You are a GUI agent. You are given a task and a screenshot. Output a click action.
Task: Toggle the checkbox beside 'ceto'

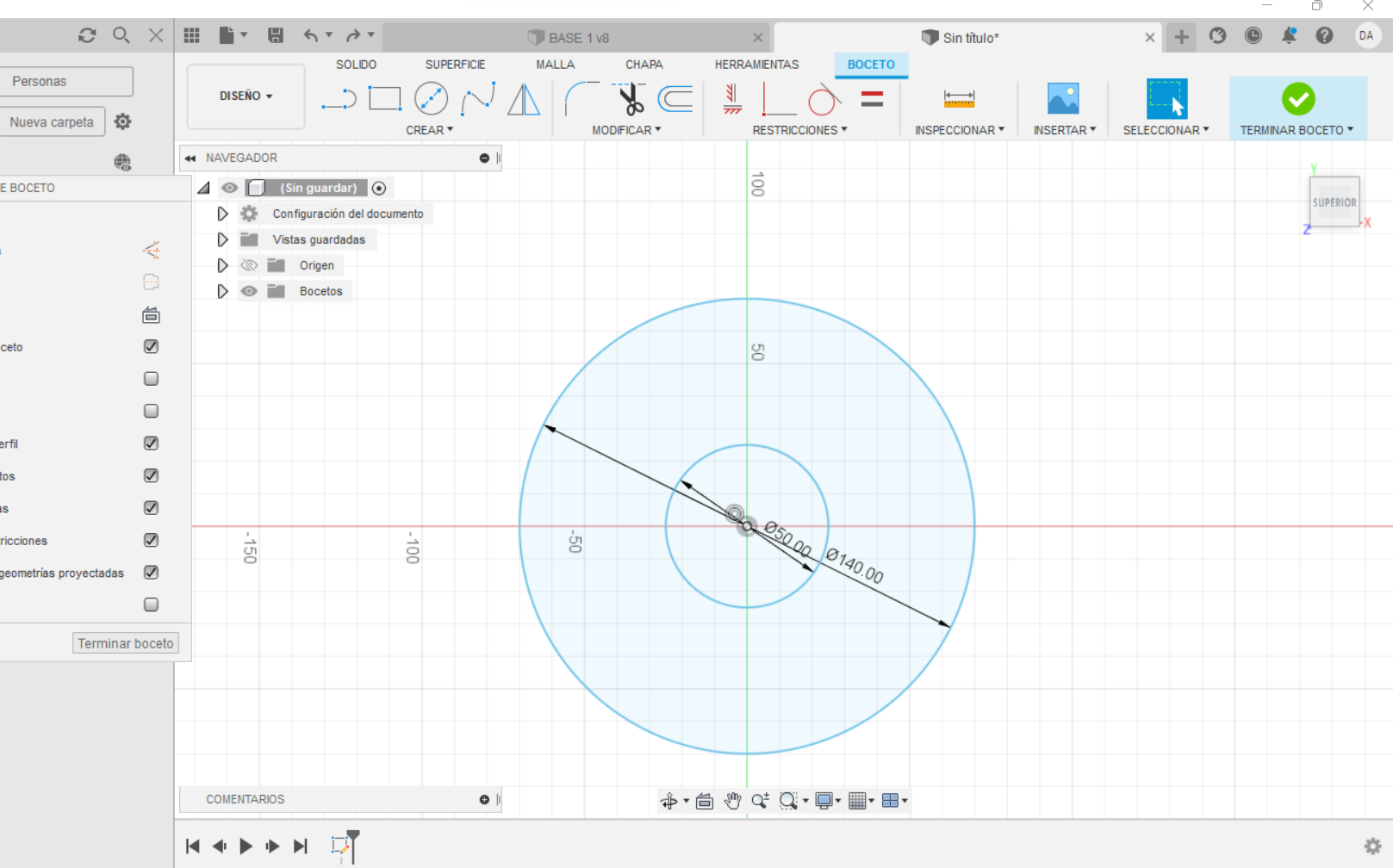coord(151,346)
